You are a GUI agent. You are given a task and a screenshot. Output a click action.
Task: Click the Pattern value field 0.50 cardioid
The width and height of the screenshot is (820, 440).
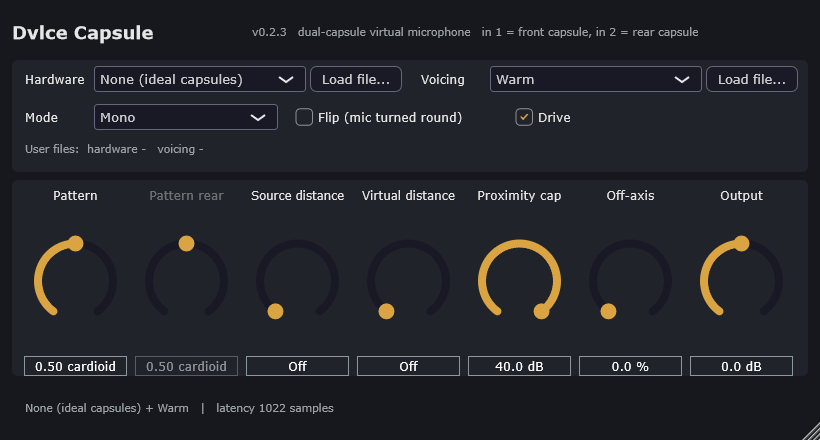tap(75, 366)
